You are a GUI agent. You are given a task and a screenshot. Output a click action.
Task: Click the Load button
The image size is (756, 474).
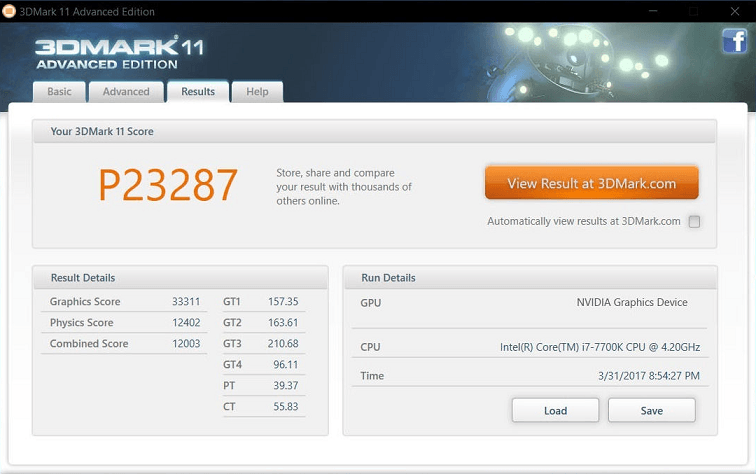coord(555,410)
